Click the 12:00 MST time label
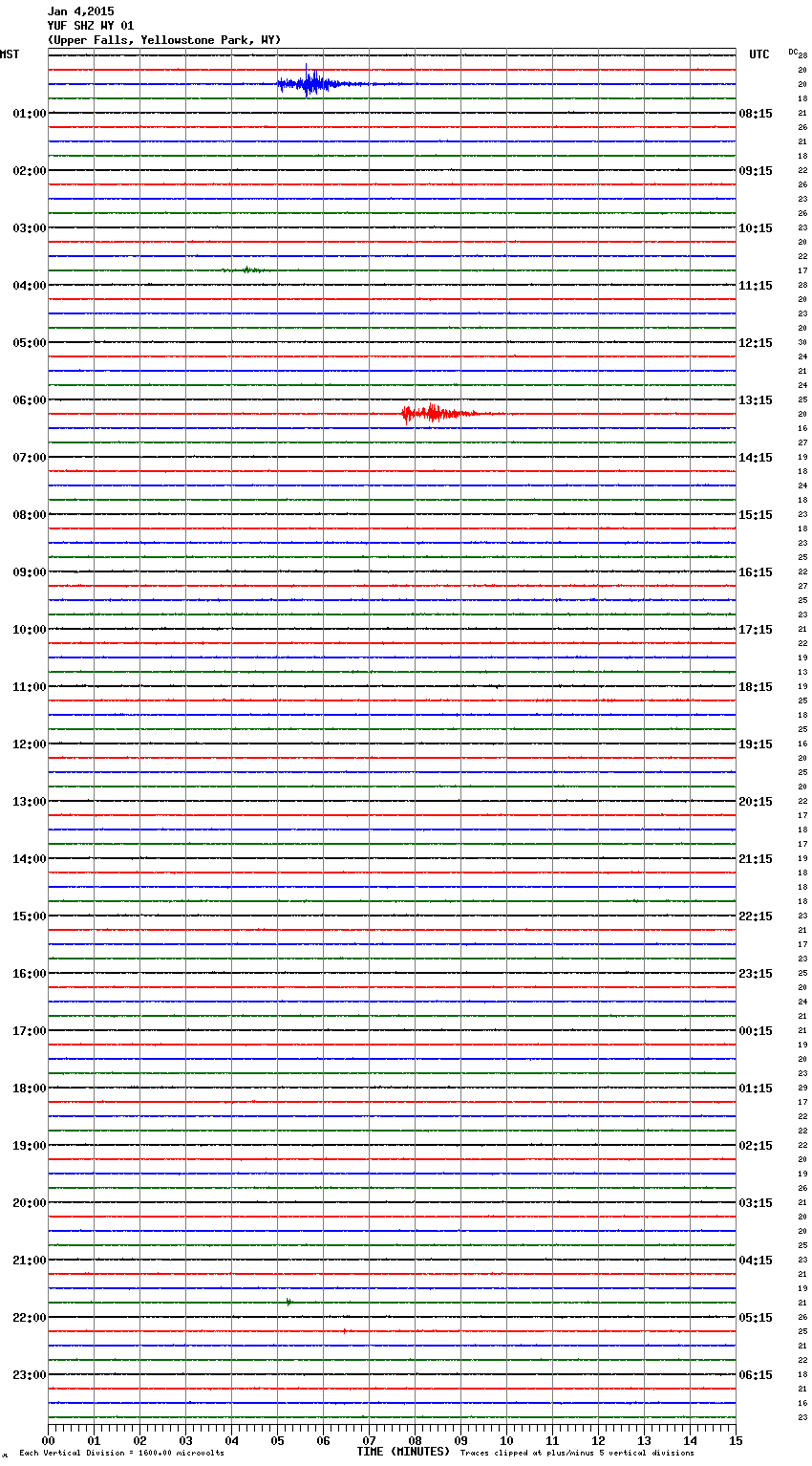812x1466 pixels. (30, 744)
